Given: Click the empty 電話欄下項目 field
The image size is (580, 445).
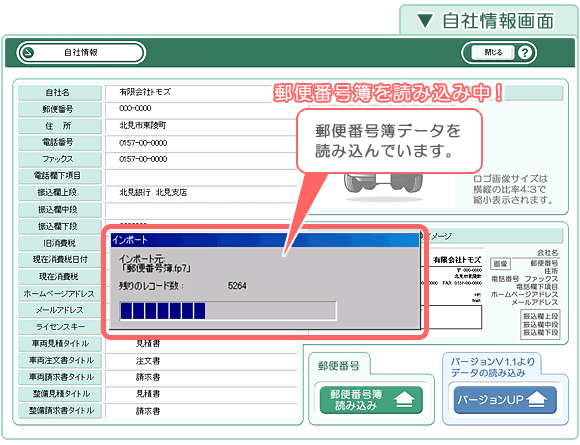Looking at the screenshot, I should pyautogui.click(x=202, y=176).
